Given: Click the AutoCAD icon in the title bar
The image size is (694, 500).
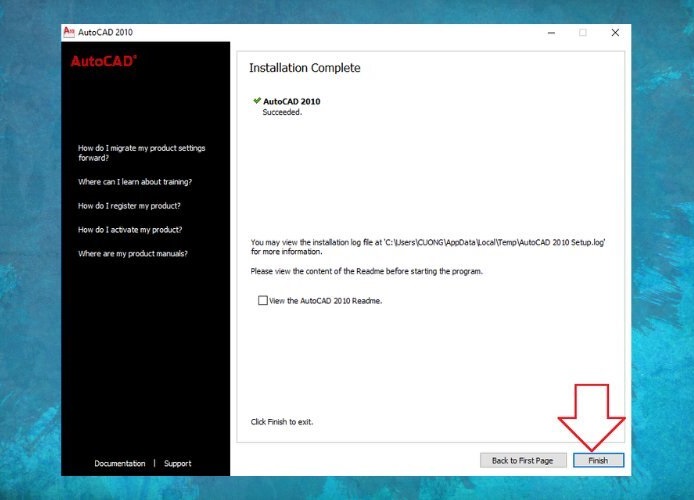Looking at the screenshot, I should click(69, 32).
